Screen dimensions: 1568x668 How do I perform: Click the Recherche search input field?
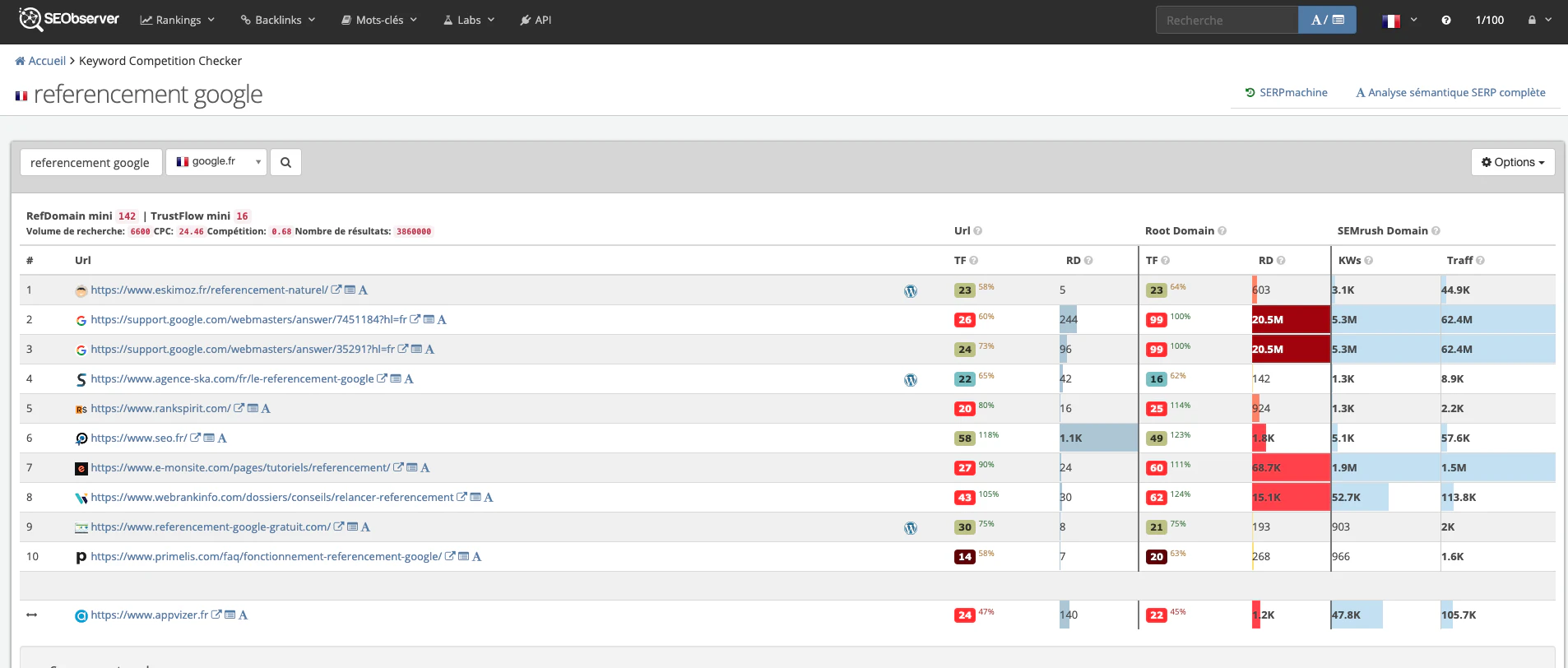click(1227, 20)
